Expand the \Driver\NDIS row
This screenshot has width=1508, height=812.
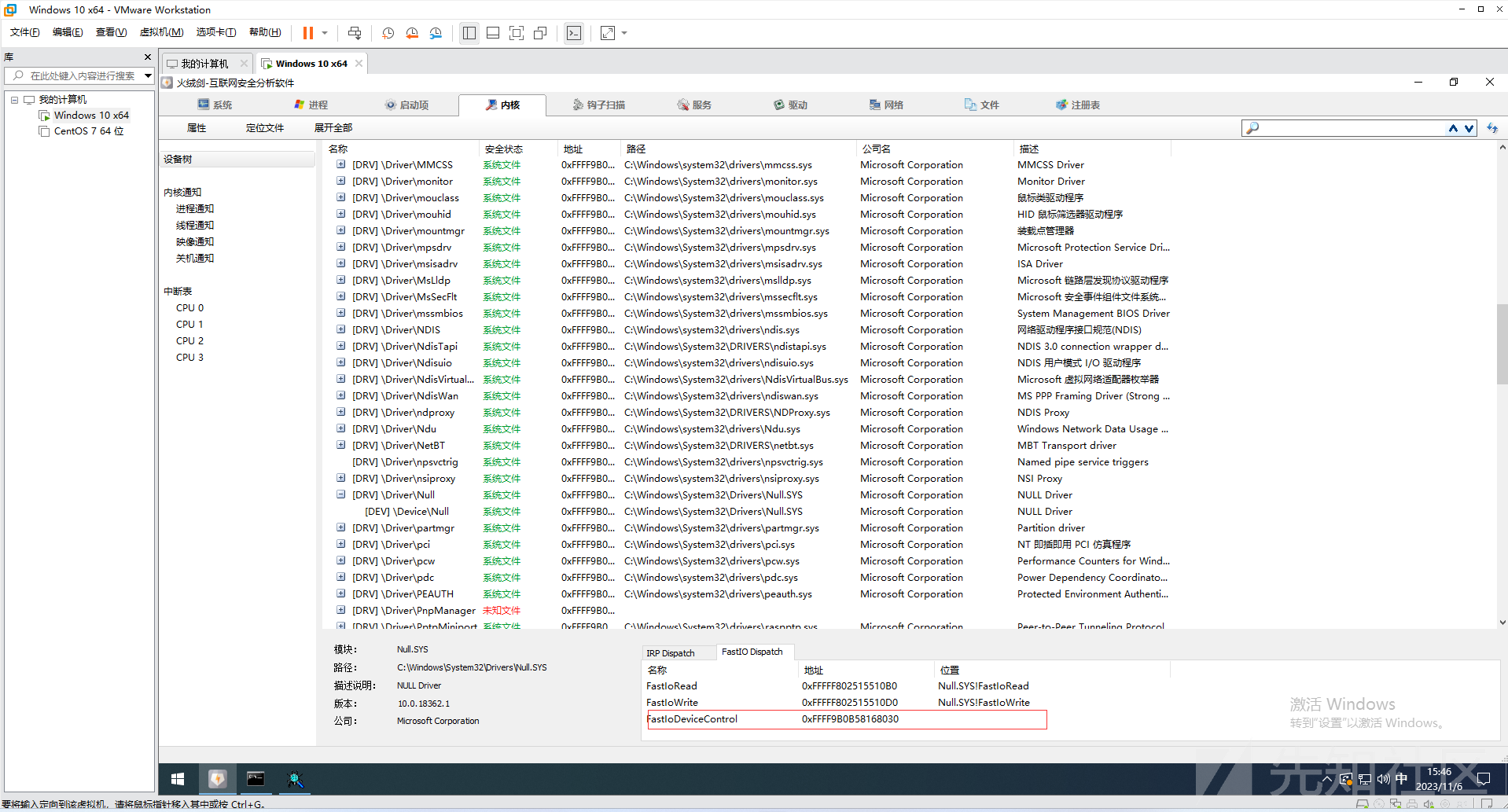[x=341, y=329]
